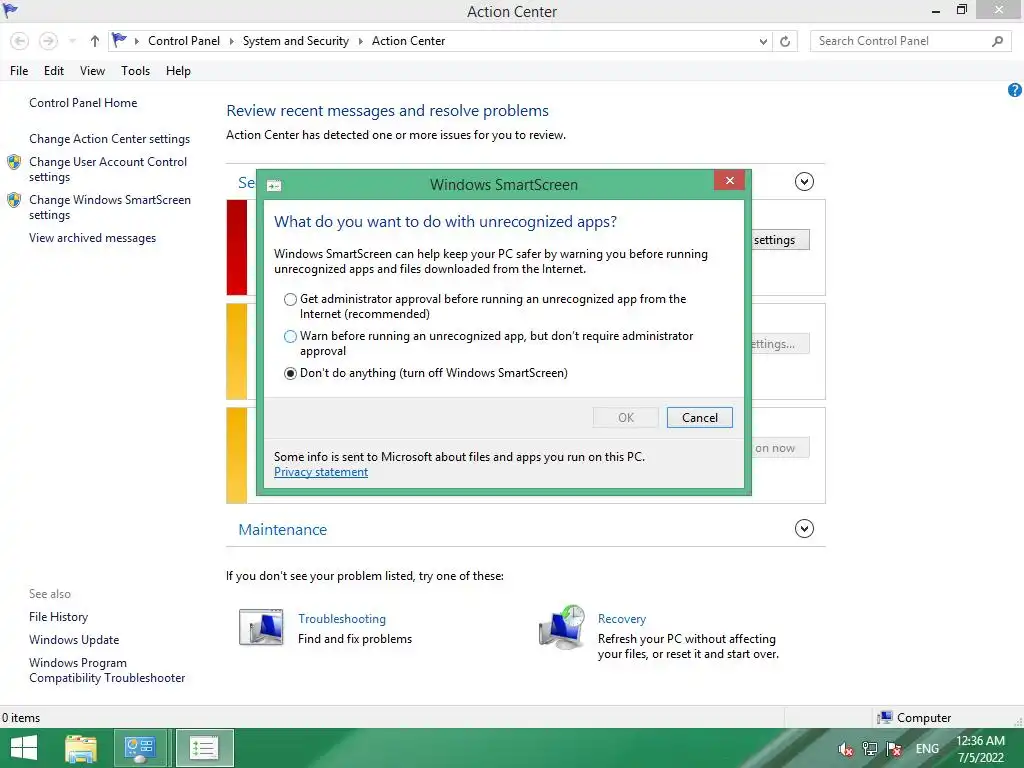Open Control Panel Home link
1024x768 pixels.
point(83,103)
